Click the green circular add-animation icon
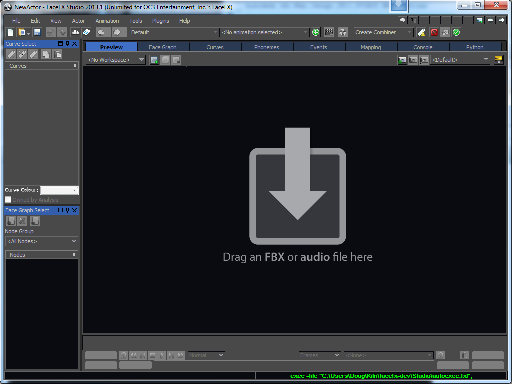 315,32
